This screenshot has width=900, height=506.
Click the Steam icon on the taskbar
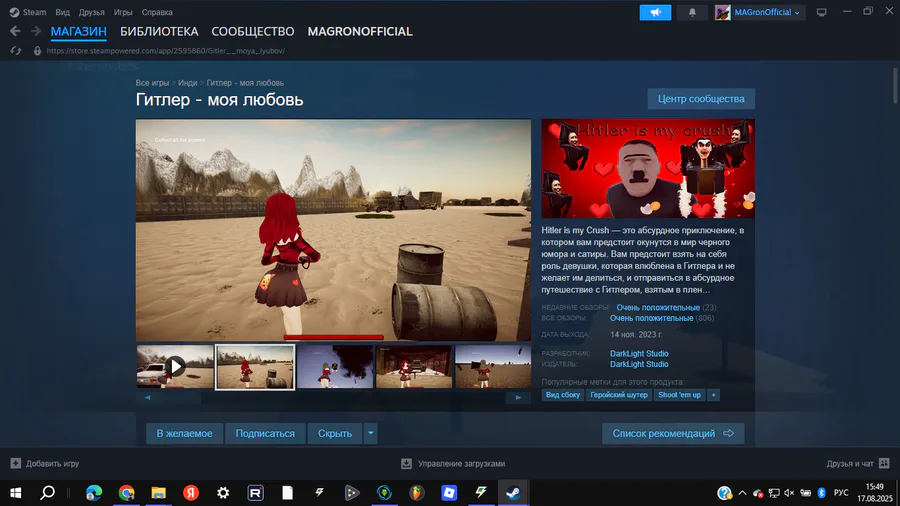pos(513,492)
